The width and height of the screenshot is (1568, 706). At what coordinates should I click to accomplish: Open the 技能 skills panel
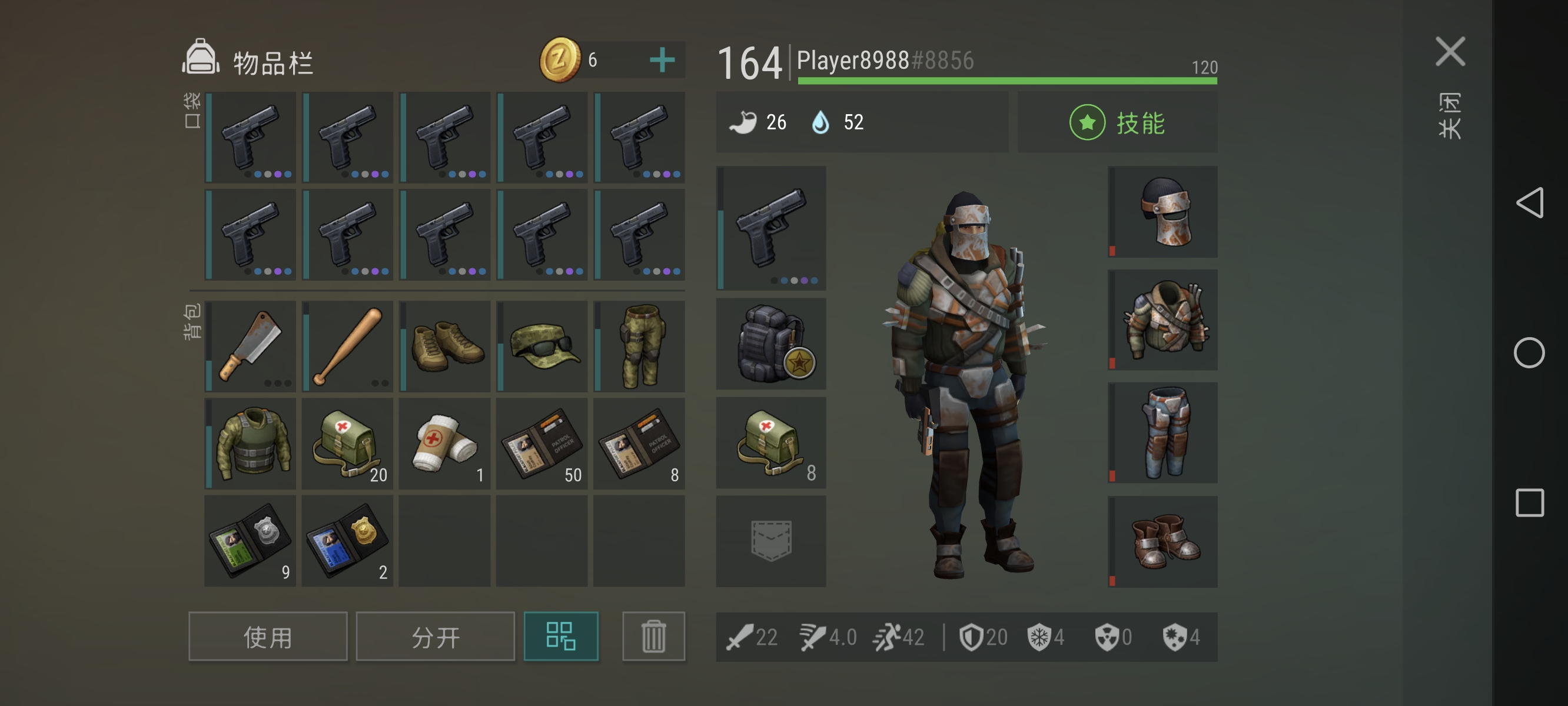coord(1118,122)
